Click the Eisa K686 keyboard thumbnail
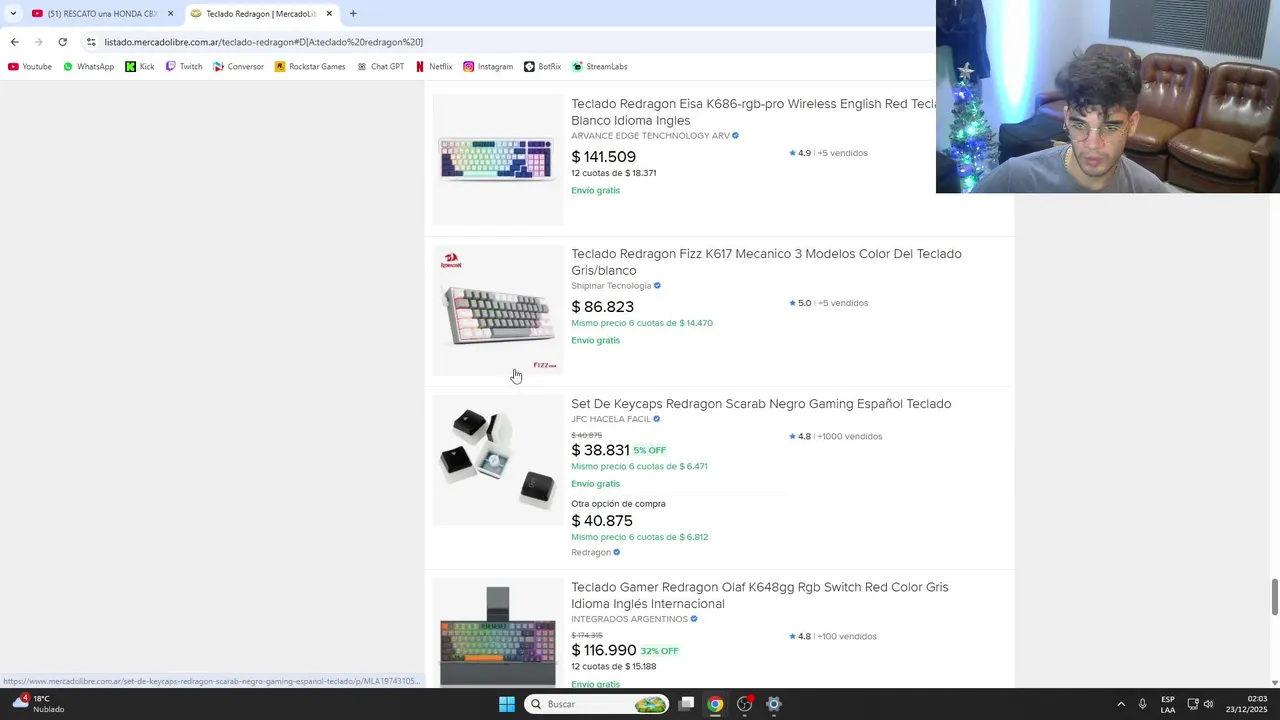Image resolution: width=1280 pixels, height=720 pixels. [497, 160]
